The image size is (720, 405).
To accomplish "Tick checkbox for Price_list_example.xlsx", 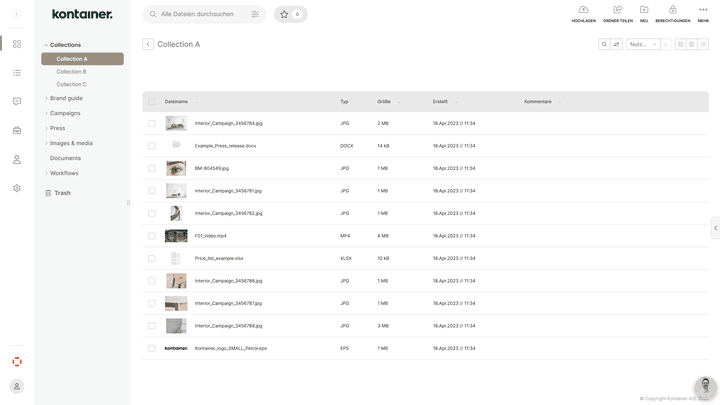I will pyautogui.click(x=152, y=258).
